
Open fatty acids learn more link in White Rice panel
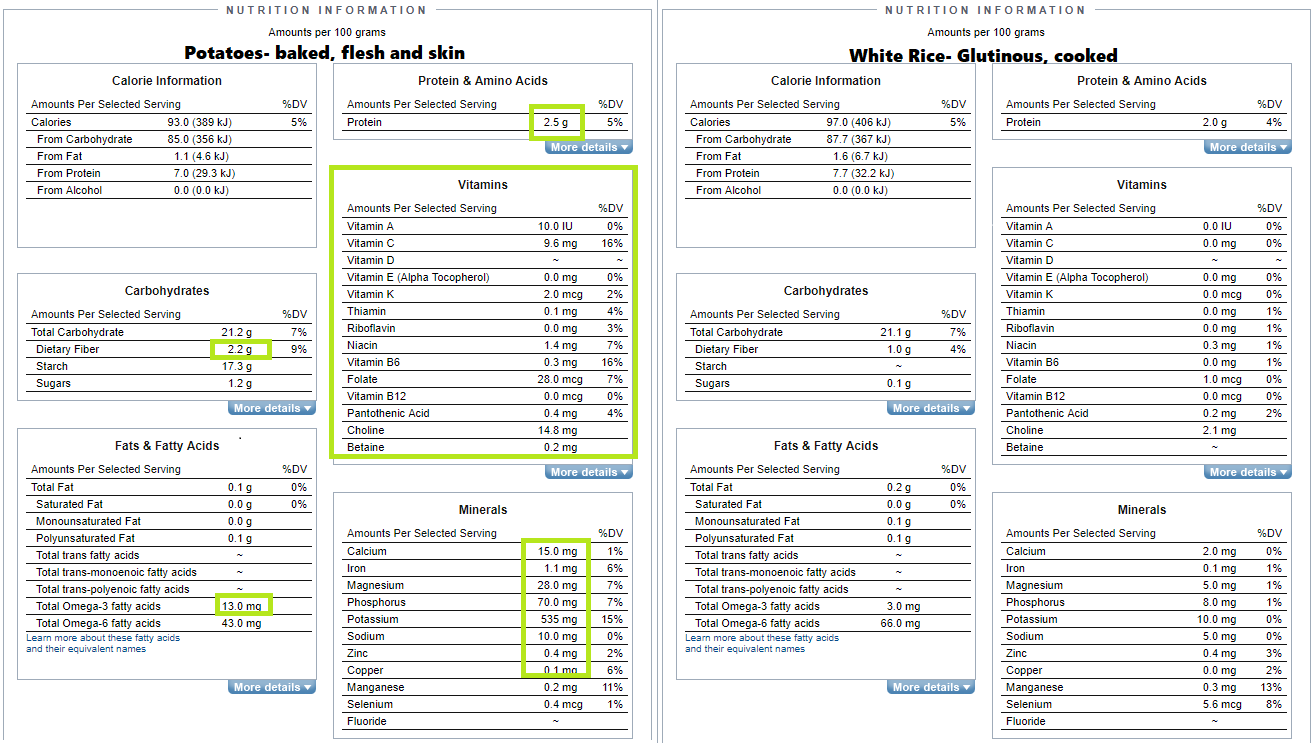pyautogui.click(x=762, y=643)
